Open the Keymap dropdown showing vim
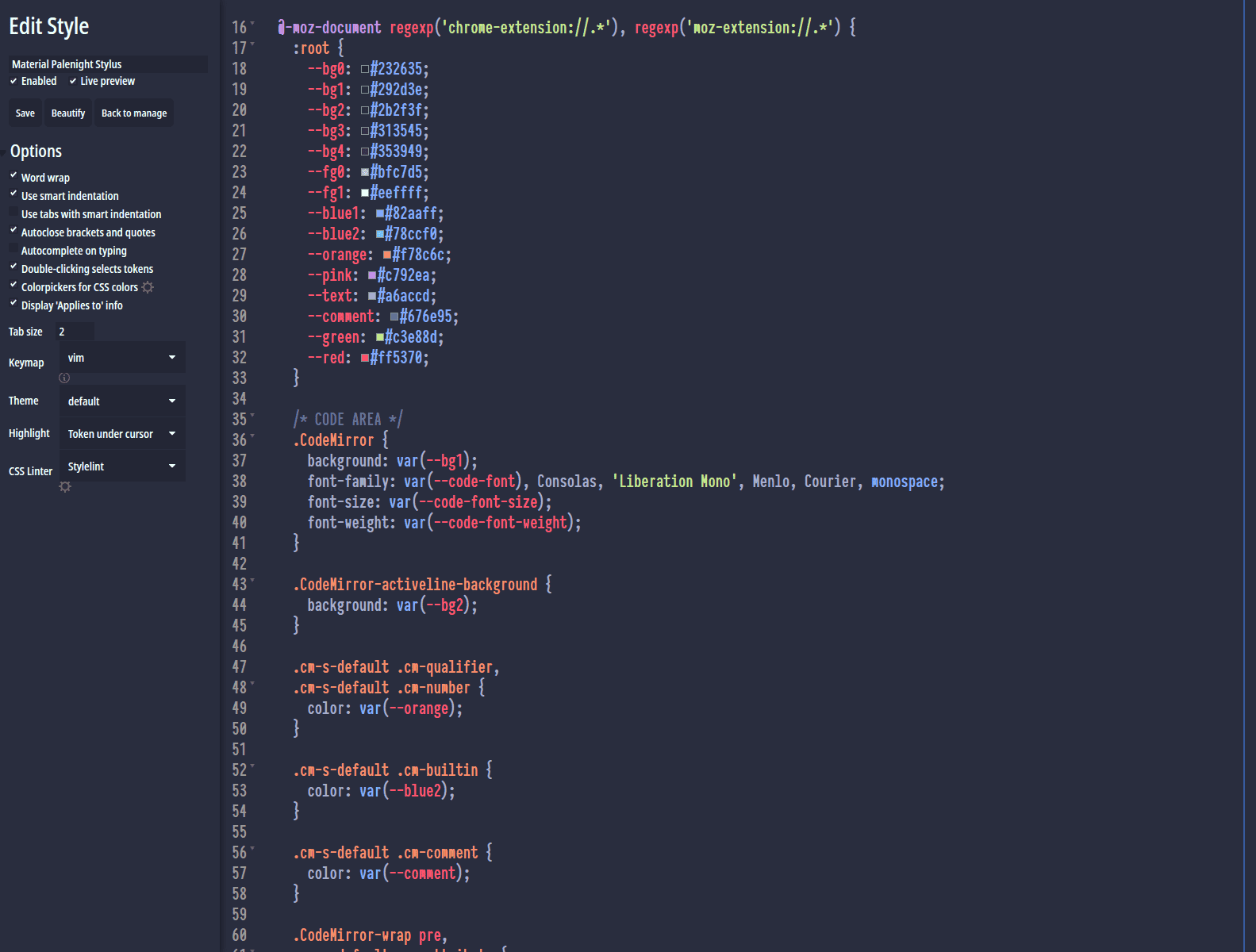The width and height of the screenshot is (1256, 952). (122, 358)
